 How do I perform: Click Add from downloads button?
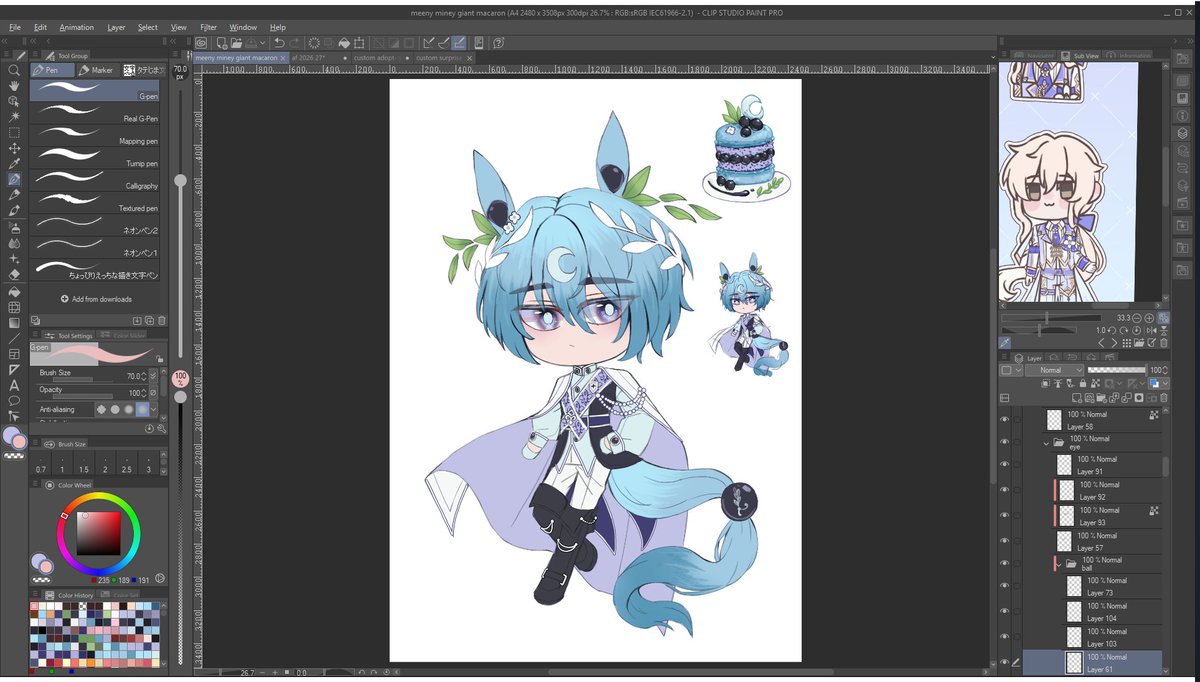point(96,299)
